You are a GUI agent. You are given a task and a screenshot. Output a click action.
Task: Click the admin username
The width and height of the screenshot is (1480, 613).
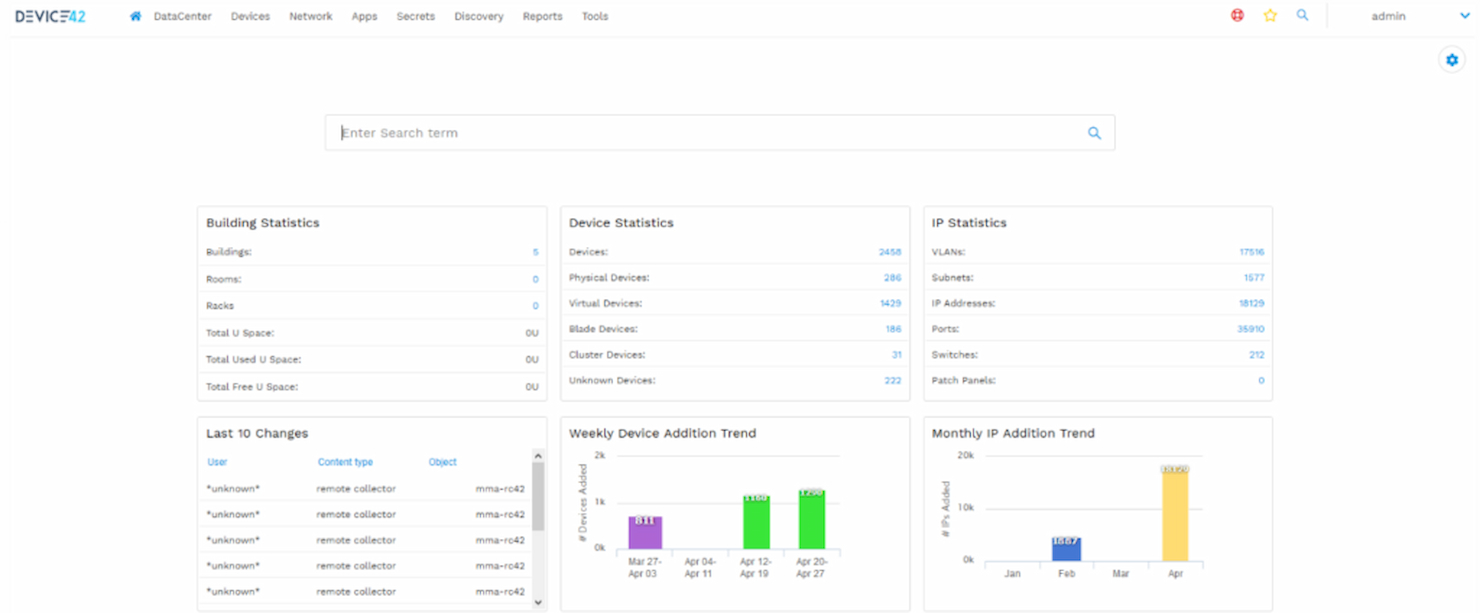click(x=1388, y=16)
